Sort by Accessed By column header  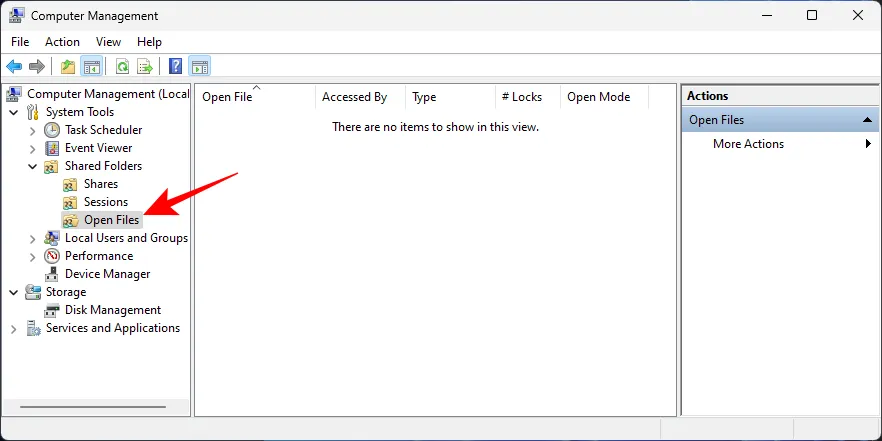coord(355,97)
